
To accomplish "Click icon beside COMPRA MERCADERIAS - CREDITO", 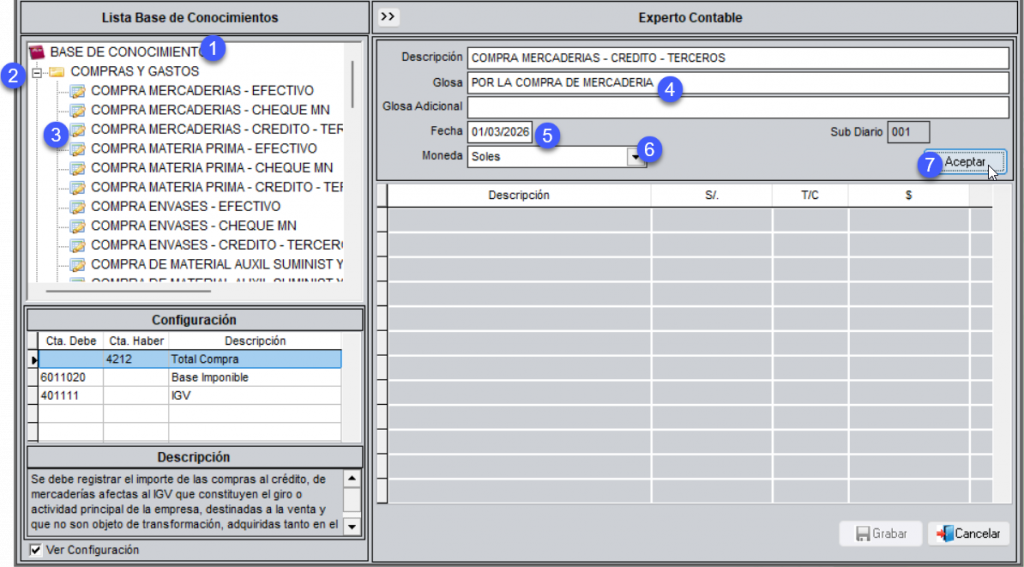I will [78, 129].
